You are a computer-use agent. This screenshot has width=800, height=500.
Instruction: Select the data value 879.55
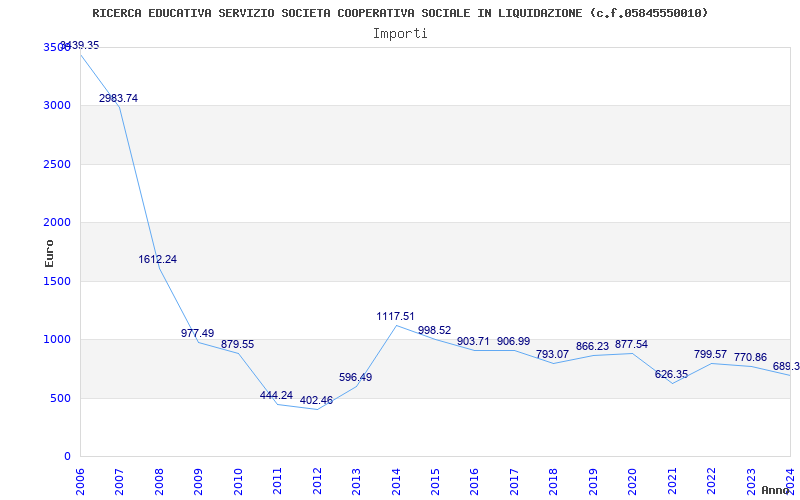coord(237,344)
